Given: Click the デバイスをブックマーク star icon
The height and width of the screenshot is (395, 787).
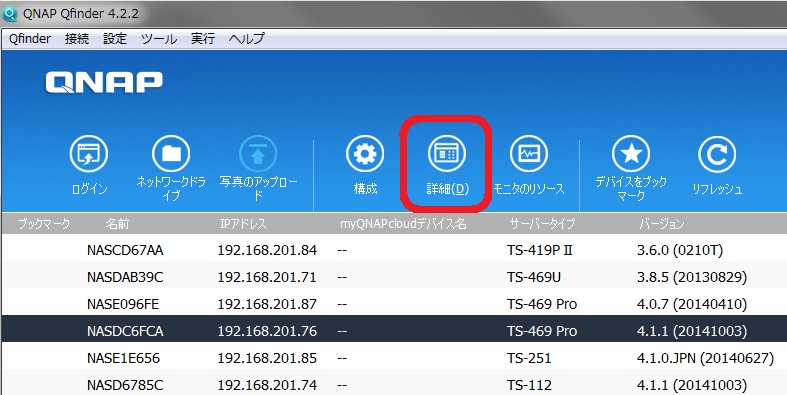Looking at the screenshot, I should [631, 155].
